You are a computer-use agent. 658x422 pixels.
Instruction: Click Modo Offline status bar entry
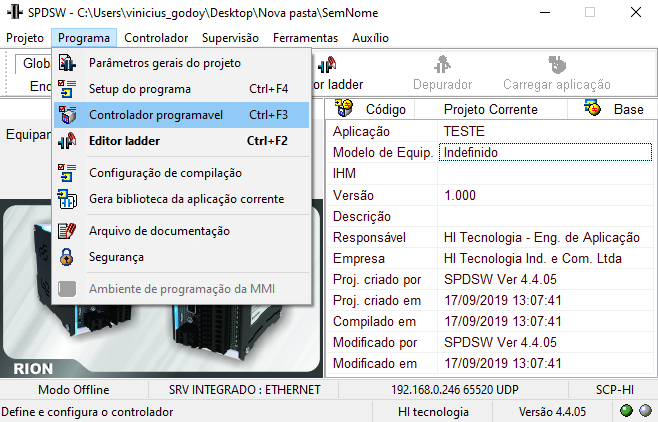[74, 390]
